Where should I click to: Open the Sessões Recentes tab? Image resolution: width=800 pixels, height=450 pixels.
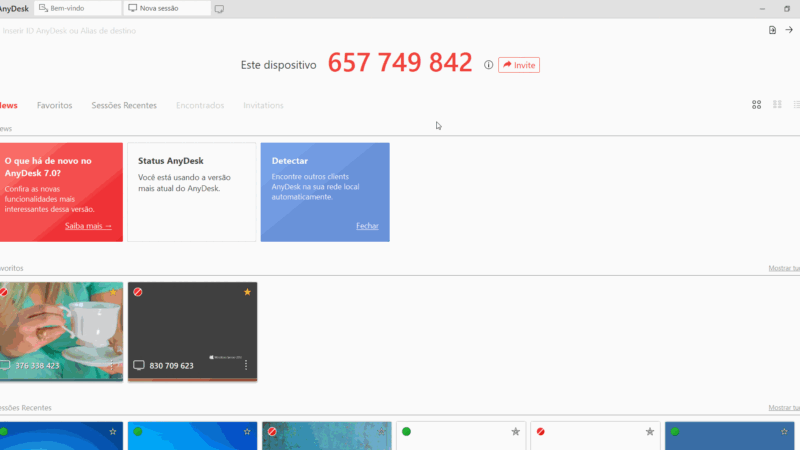pyautogui.click(x=124, y=105)
